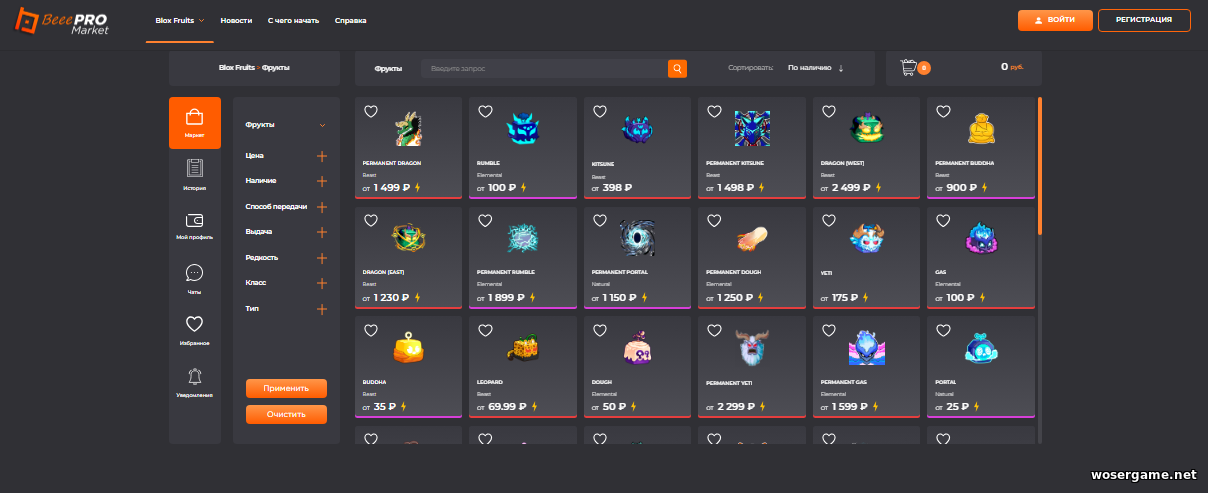Image resolution: width=1208 pixels, height=493 pixels.
Task: Favorite the Dragon (West) card
Action: [x=828, y=111]
